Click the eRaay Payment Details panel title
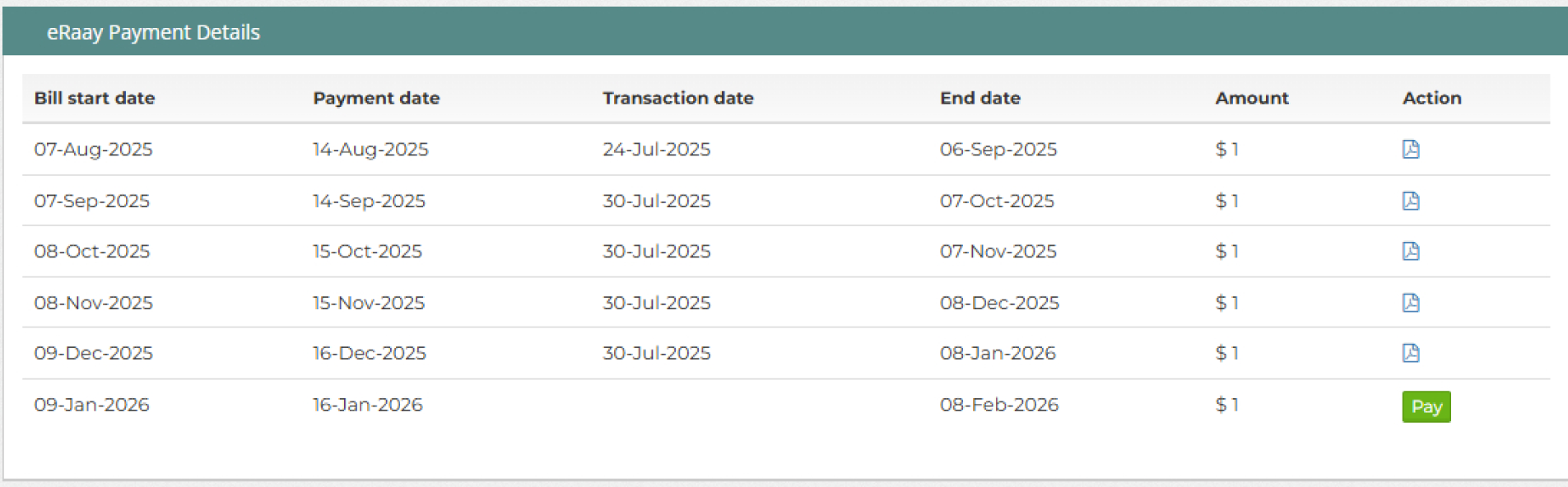1568x487 pixels. point(153,32)
